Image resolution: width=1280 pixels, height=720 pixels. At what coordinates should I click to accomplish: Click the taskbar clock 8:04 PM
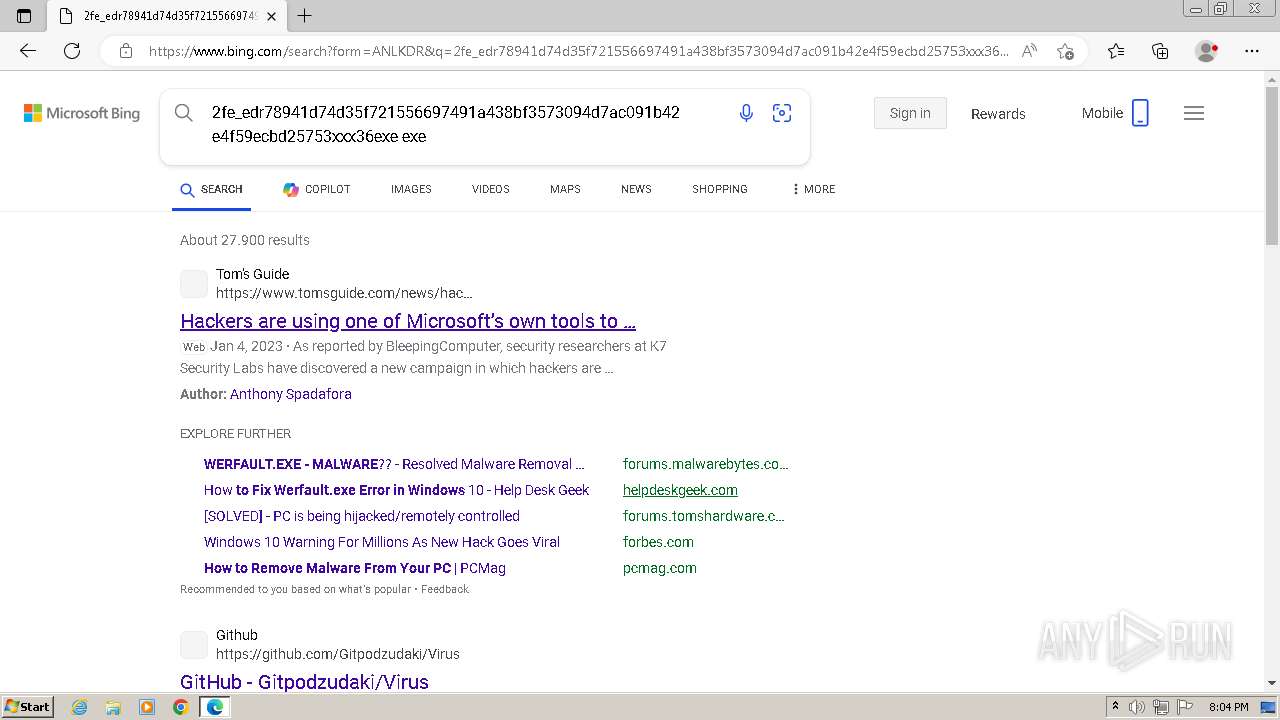pyautogui.click(x=1228, y=707)
